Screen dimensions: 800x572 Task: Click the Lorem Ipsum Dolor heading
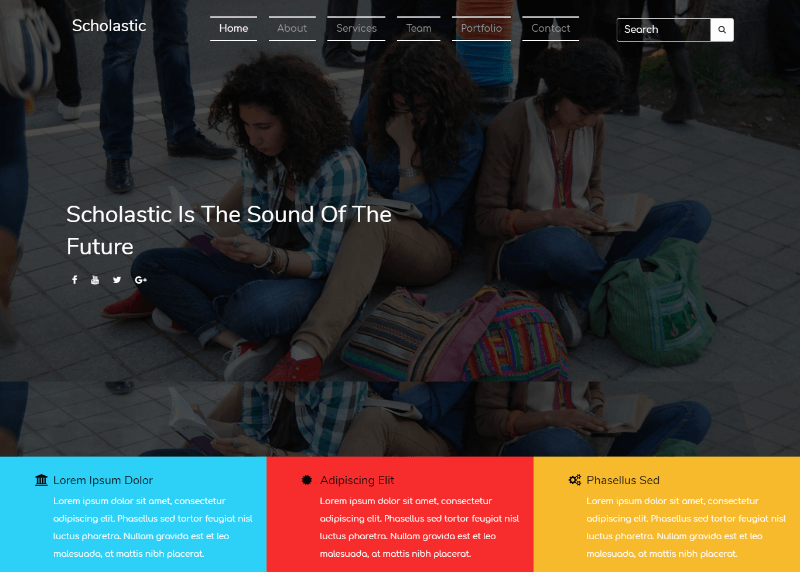click(103, 480)
